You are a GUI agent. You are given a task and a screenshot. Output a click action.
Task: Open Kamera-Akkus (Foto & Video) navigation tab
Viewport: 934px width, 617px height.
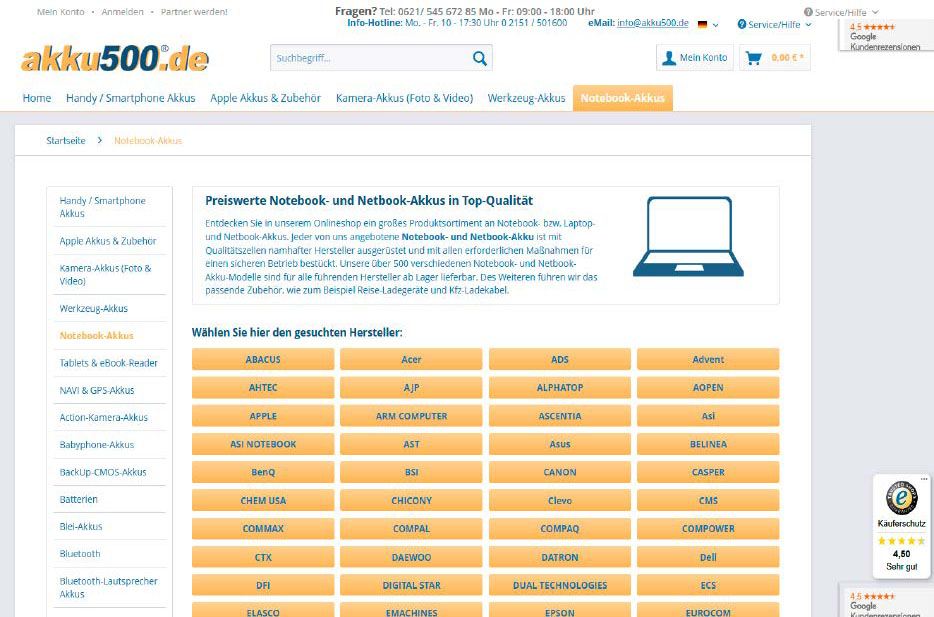coord(404,98)
